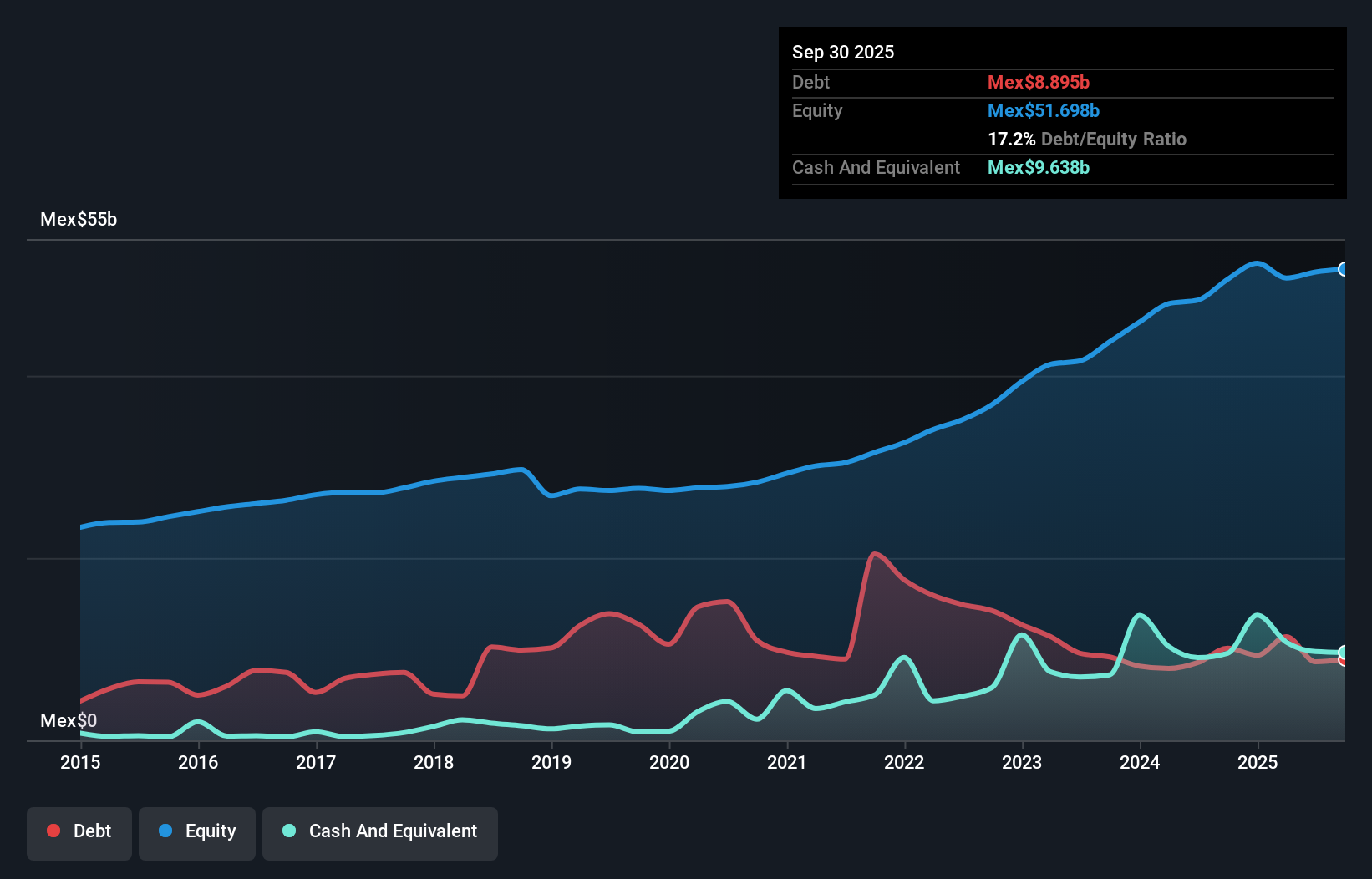Click the Equity endpoint marker on the chart
Viewport: 1372px width, 879px height.
(1344, 269)
